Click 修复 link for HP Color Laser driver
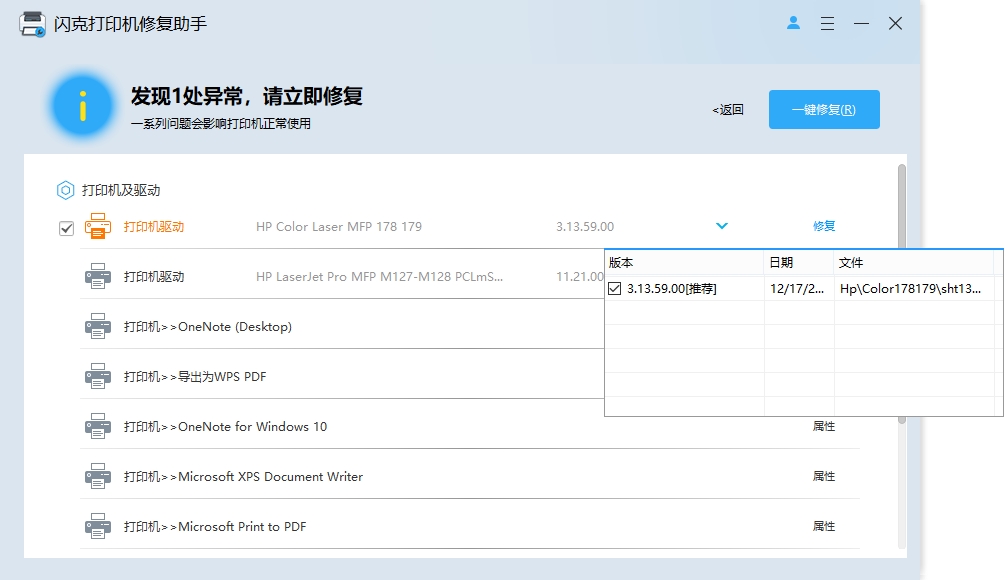The width and height of the screenshot is (1007, 580). coord(824,226)
